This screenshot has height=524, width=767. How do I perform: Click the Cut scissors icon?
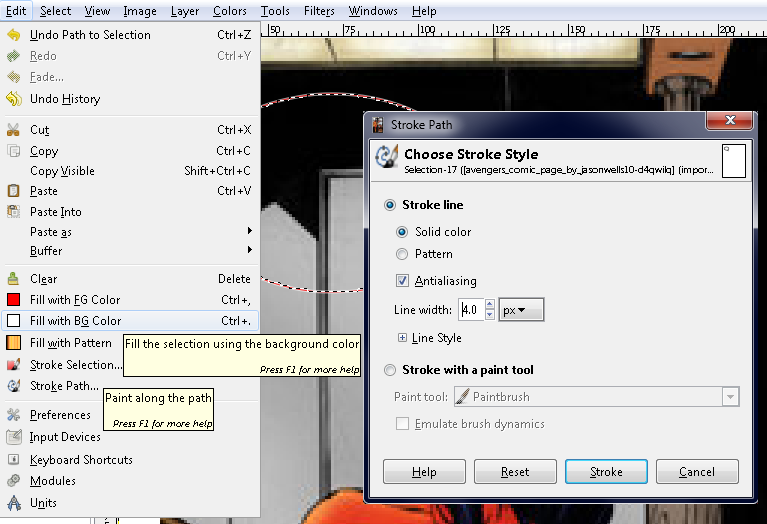click(14, 130)
